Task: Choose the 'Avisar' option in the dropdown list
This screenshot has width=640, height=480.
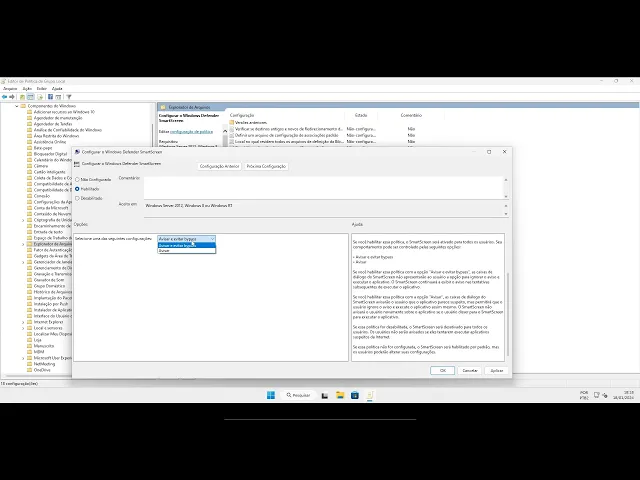Action: point(187,251)
